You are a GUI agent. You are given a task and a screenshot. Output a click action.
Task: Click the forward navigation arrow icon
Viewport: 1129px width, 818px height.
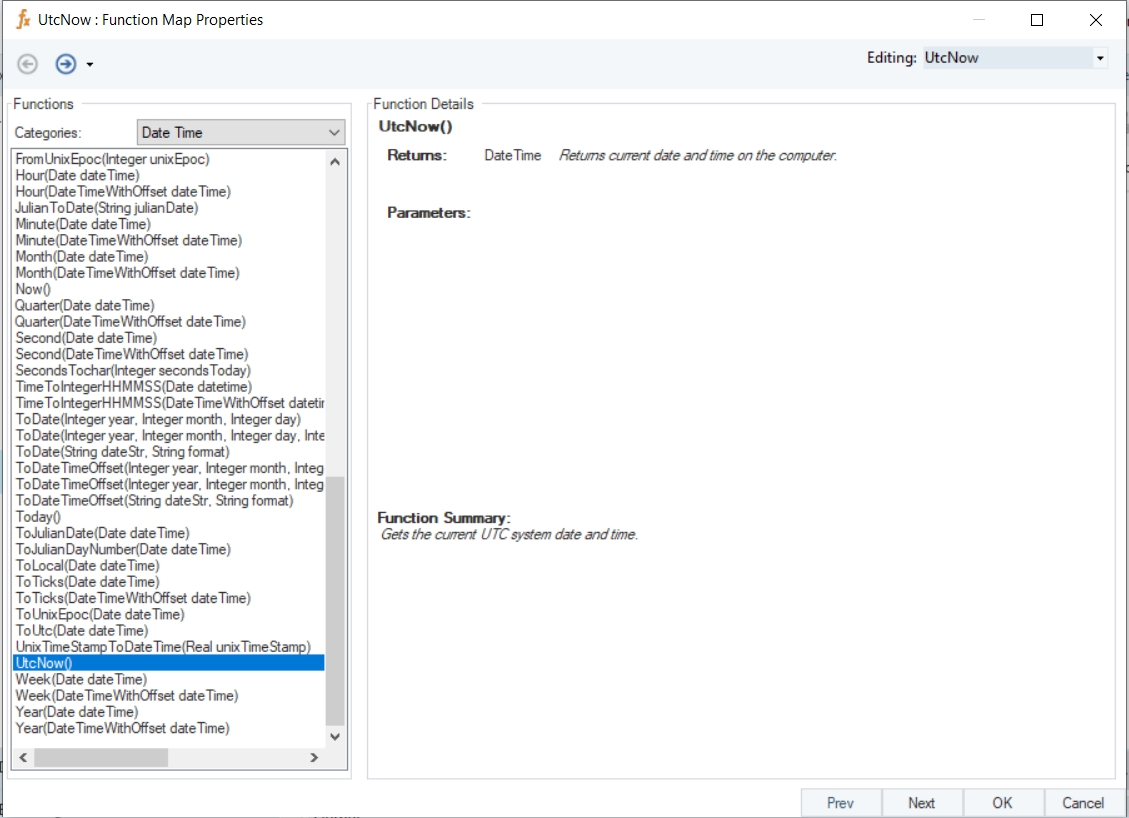coord(66,64)
